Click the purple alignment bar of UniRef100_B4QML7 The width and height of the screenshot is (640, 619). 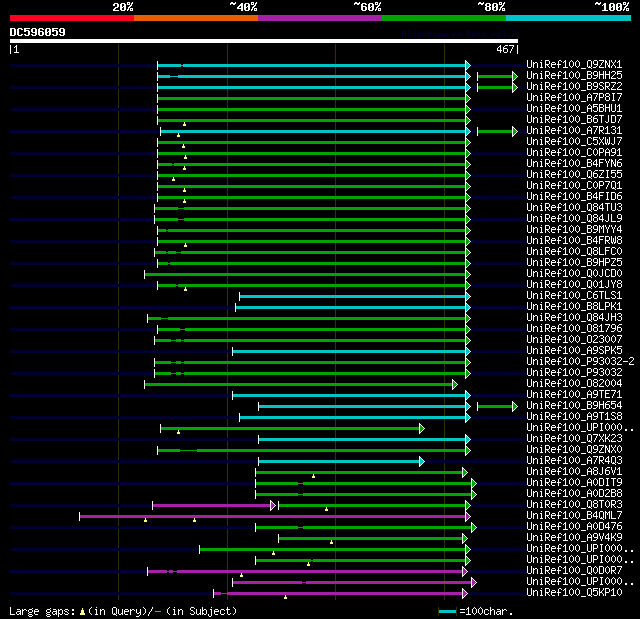click(272, 517)
